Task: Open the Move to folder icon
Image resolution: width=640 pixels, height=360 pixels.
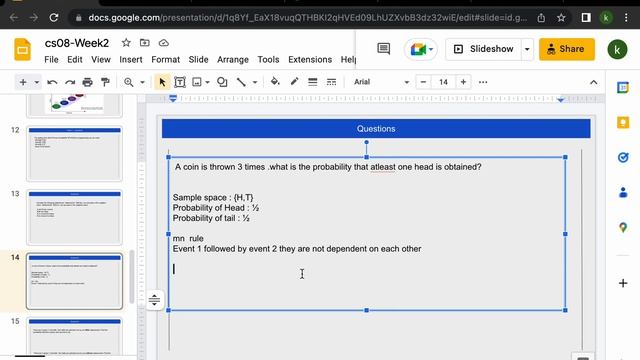Action: tap(144, 42)
